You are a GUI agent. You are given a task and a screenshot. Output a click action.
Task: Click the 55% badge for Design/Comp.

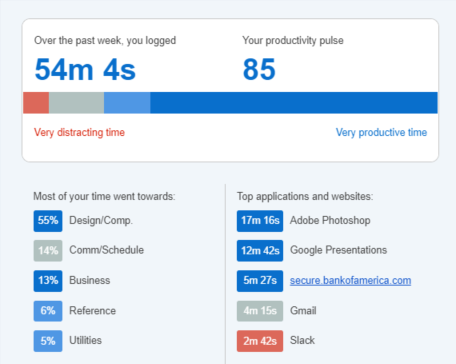click(x=48, y=221)
